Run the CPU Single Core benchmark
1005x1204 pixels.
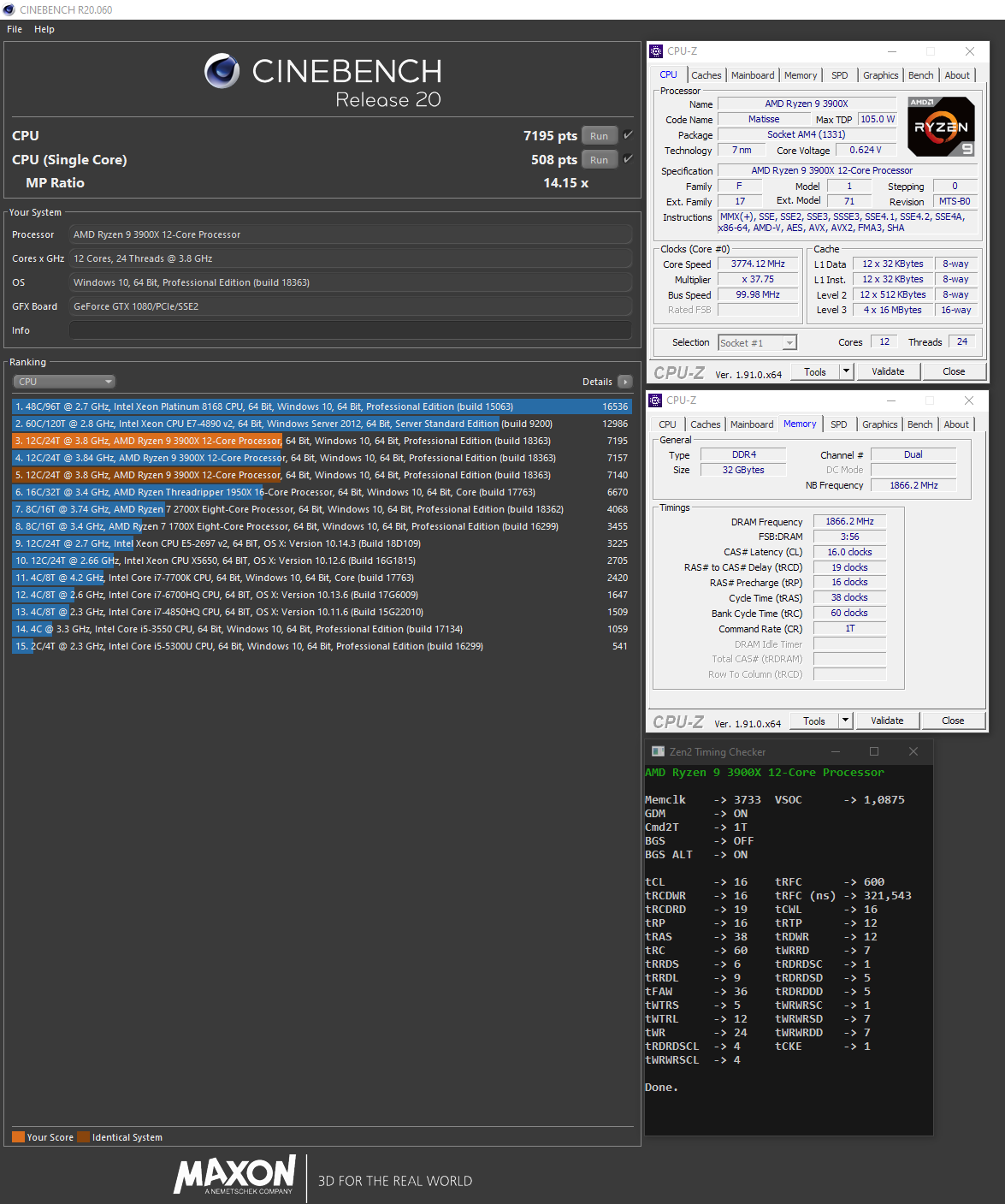click(600, 159)
